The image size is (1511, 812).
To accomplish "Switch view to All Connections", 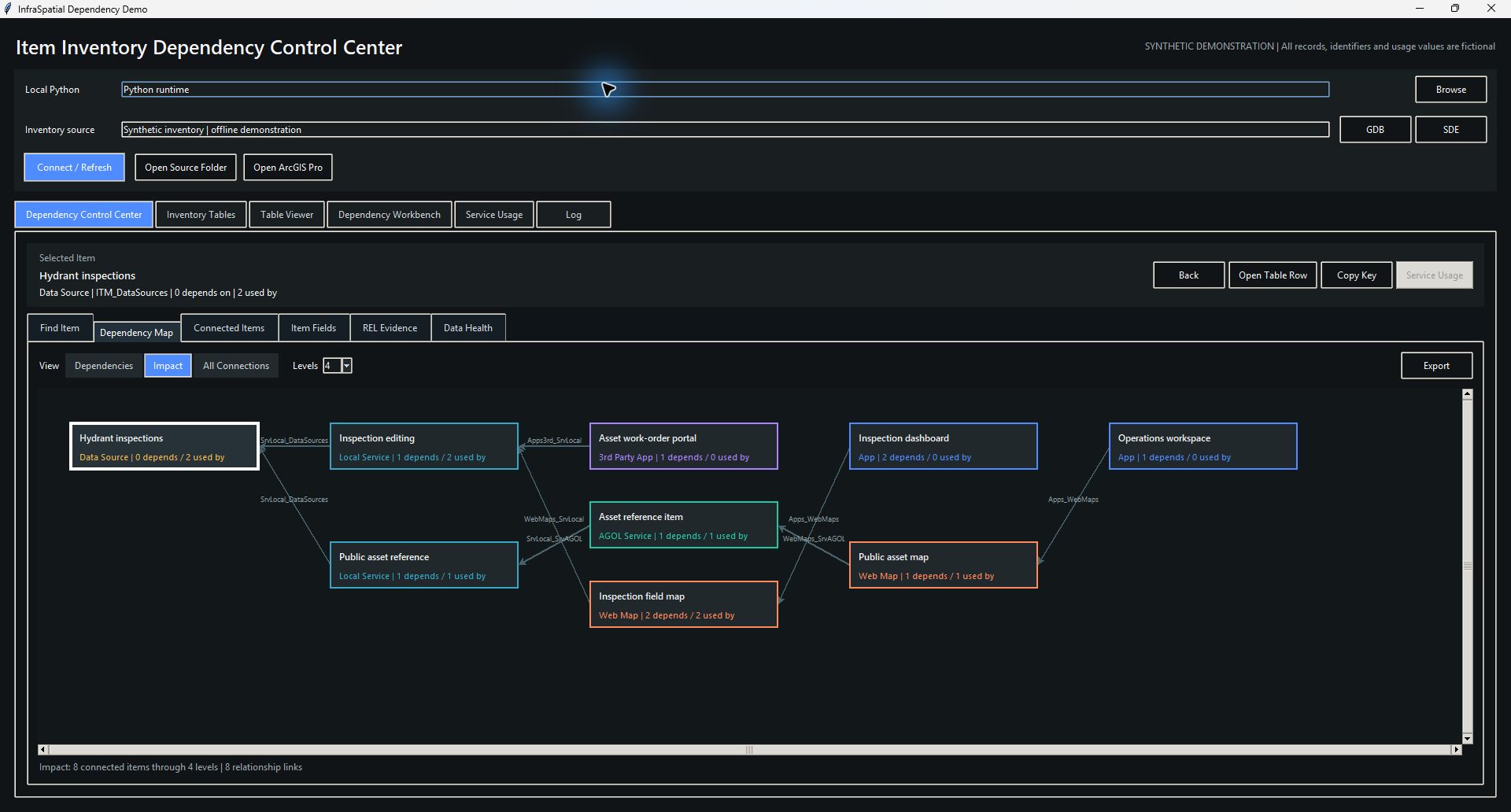I will [236, 366].
